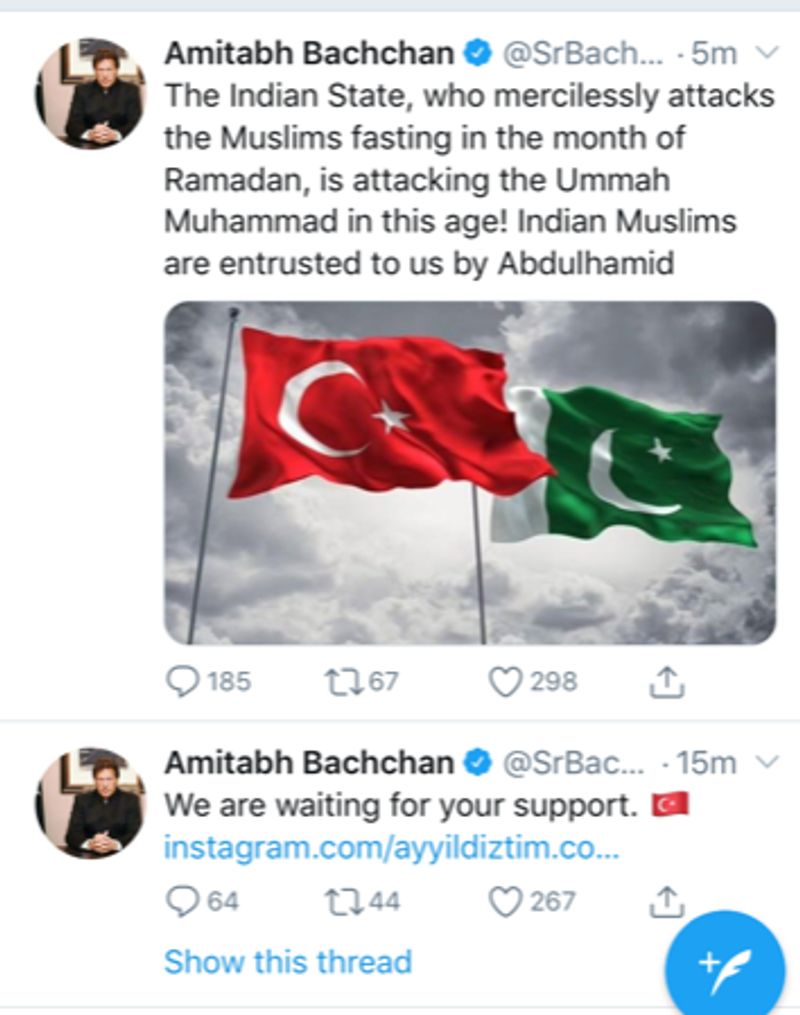The image size is (800, 1015).
Task: Open the display name on the second tweet
Action: click(307, 763)
